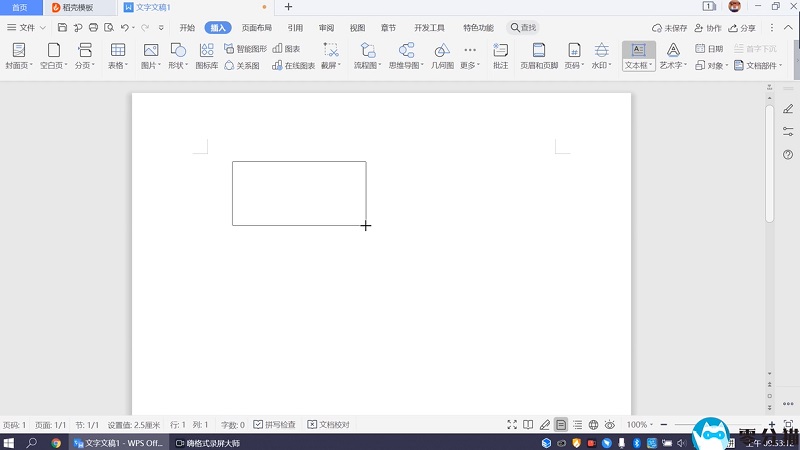Toggle 文档校对 document proofreading in status bar
Image resolution: width=800 pixels, height=450 pixels.
[328, 425]
